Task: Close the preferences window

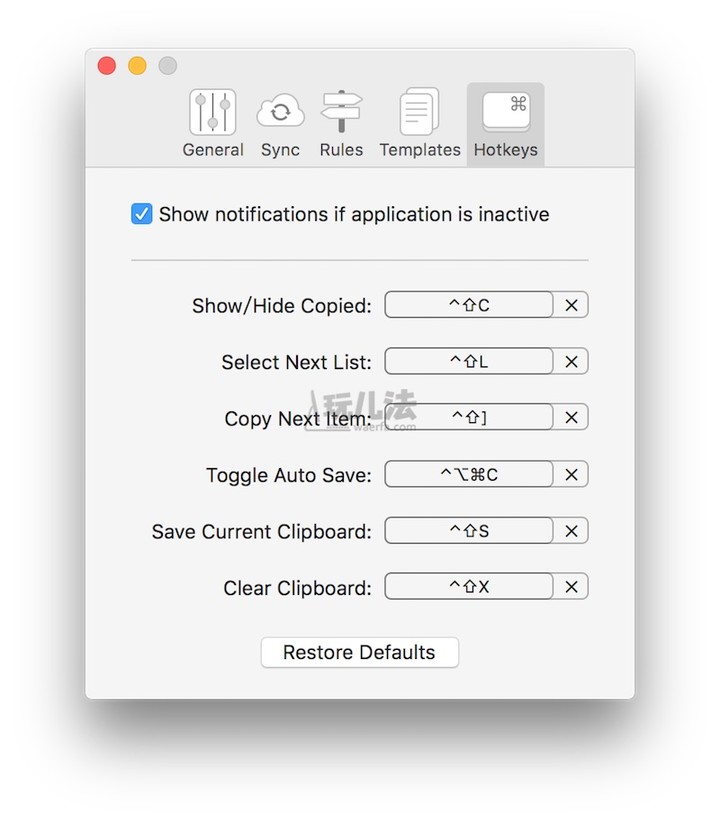Action: [x=106, y=66]
